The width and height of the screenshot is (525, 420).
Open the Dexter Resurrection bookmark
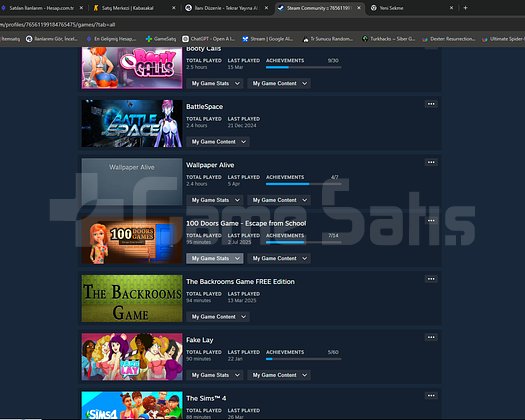[x=448, y=39]
